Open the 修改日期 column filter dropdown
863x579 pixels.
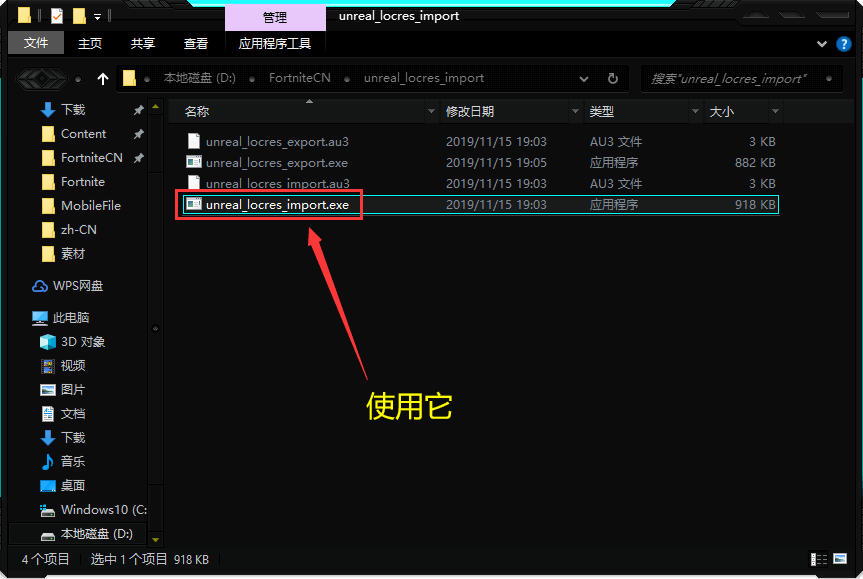[575, 112]
